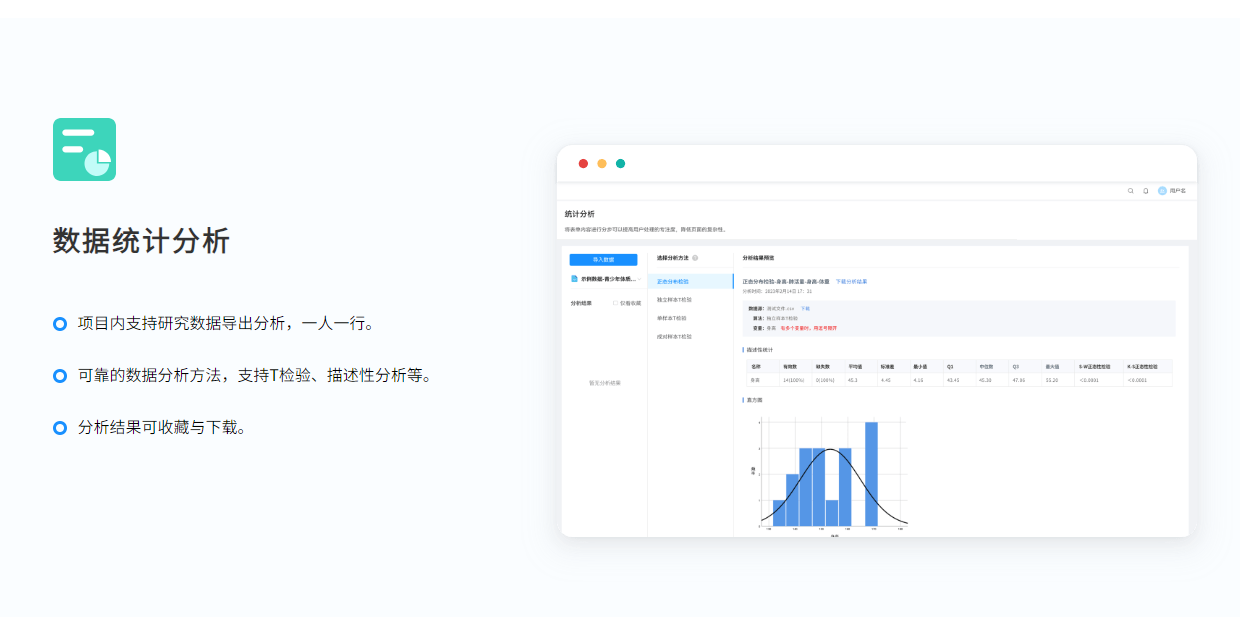Select 独立样本T检验 method
The image size is (1240, 617).
click(673, 300)
